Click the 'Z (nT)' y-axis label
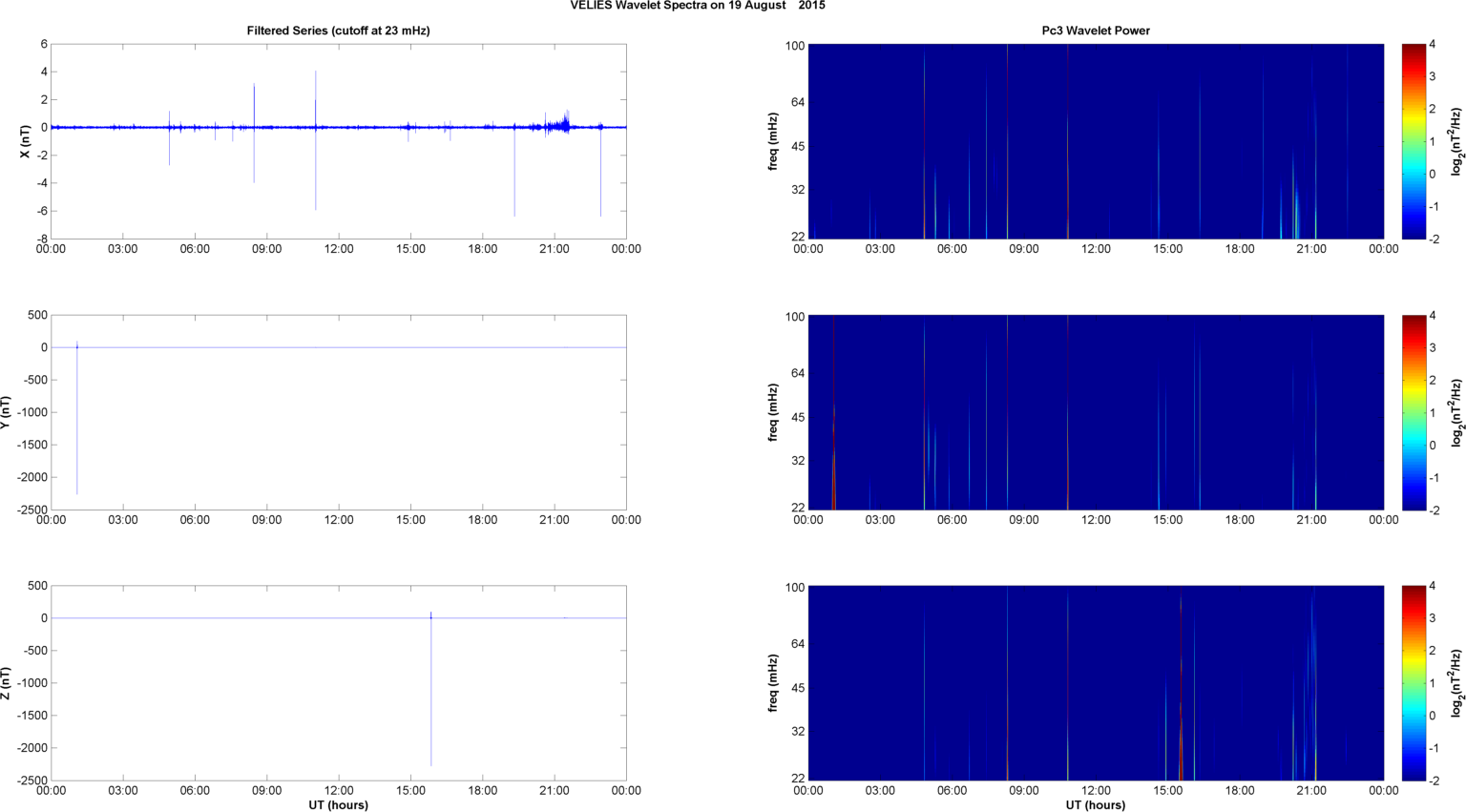The height and width of the screenshot is (812, 1466). pyautogui.click(x=6, y=683)
